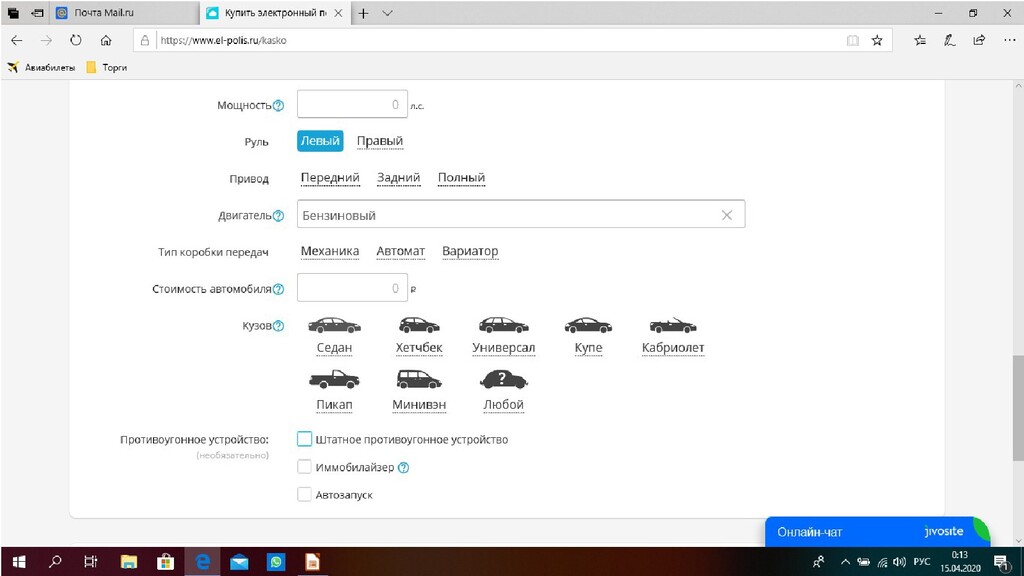This screenshot has width=1024, height=576.
Task: Select Вариатор gearbox type
Action: click(x=470, y=251)
